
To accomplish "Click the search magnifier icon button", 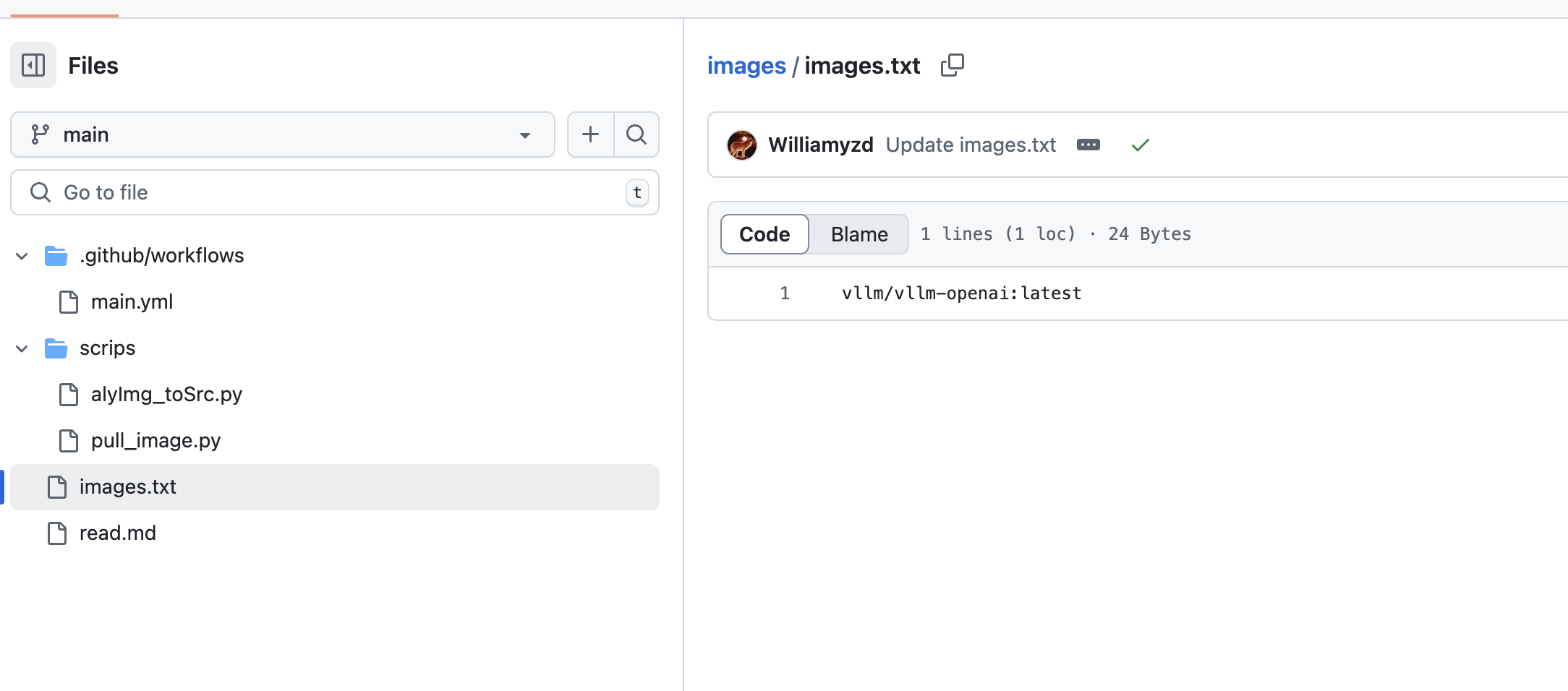I will tap(636, 134).
